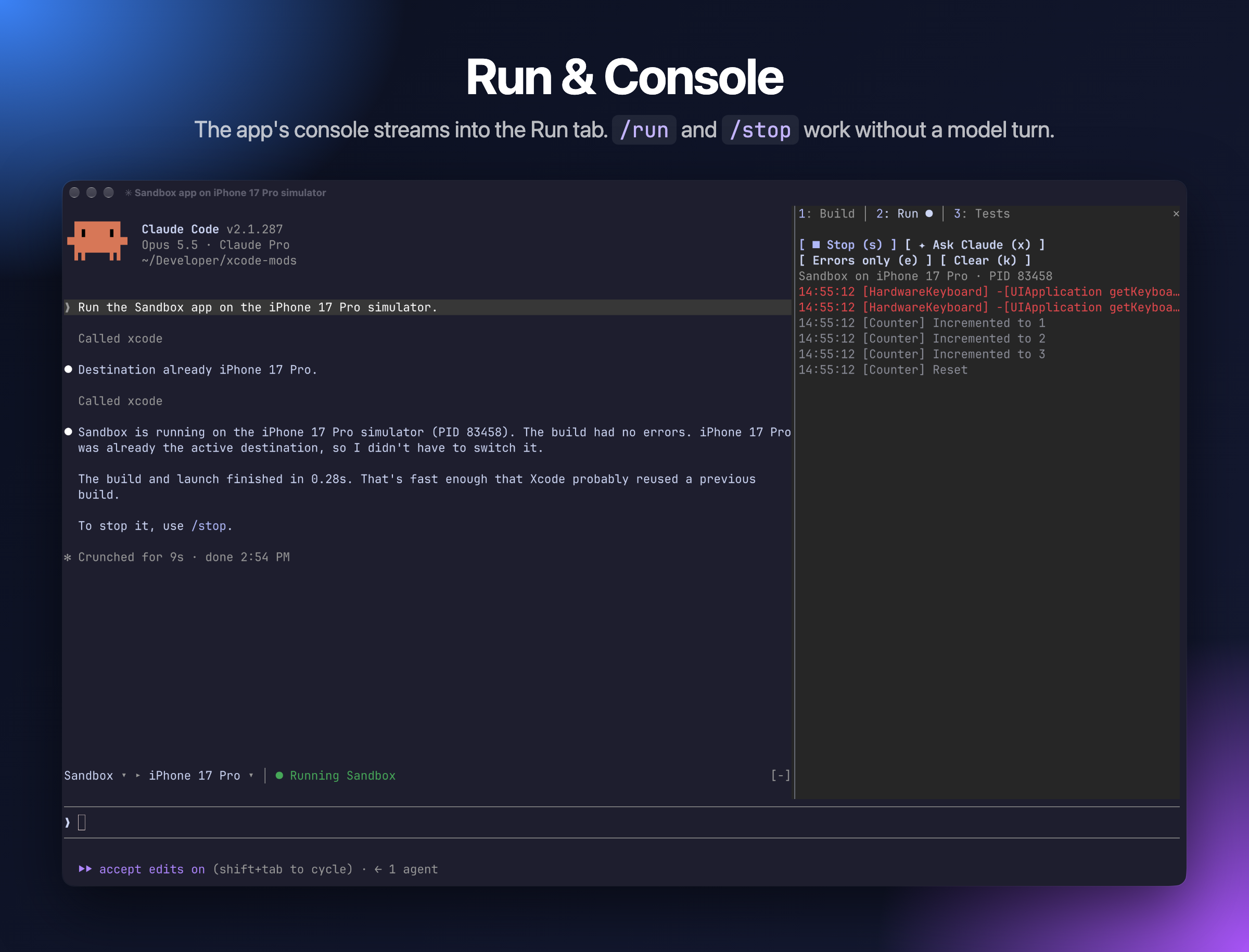Viewport: 1249px width, 952px height.
Task: Click the log line Incremented to 2
Action: pyautogui.click(x=922, y=339)
